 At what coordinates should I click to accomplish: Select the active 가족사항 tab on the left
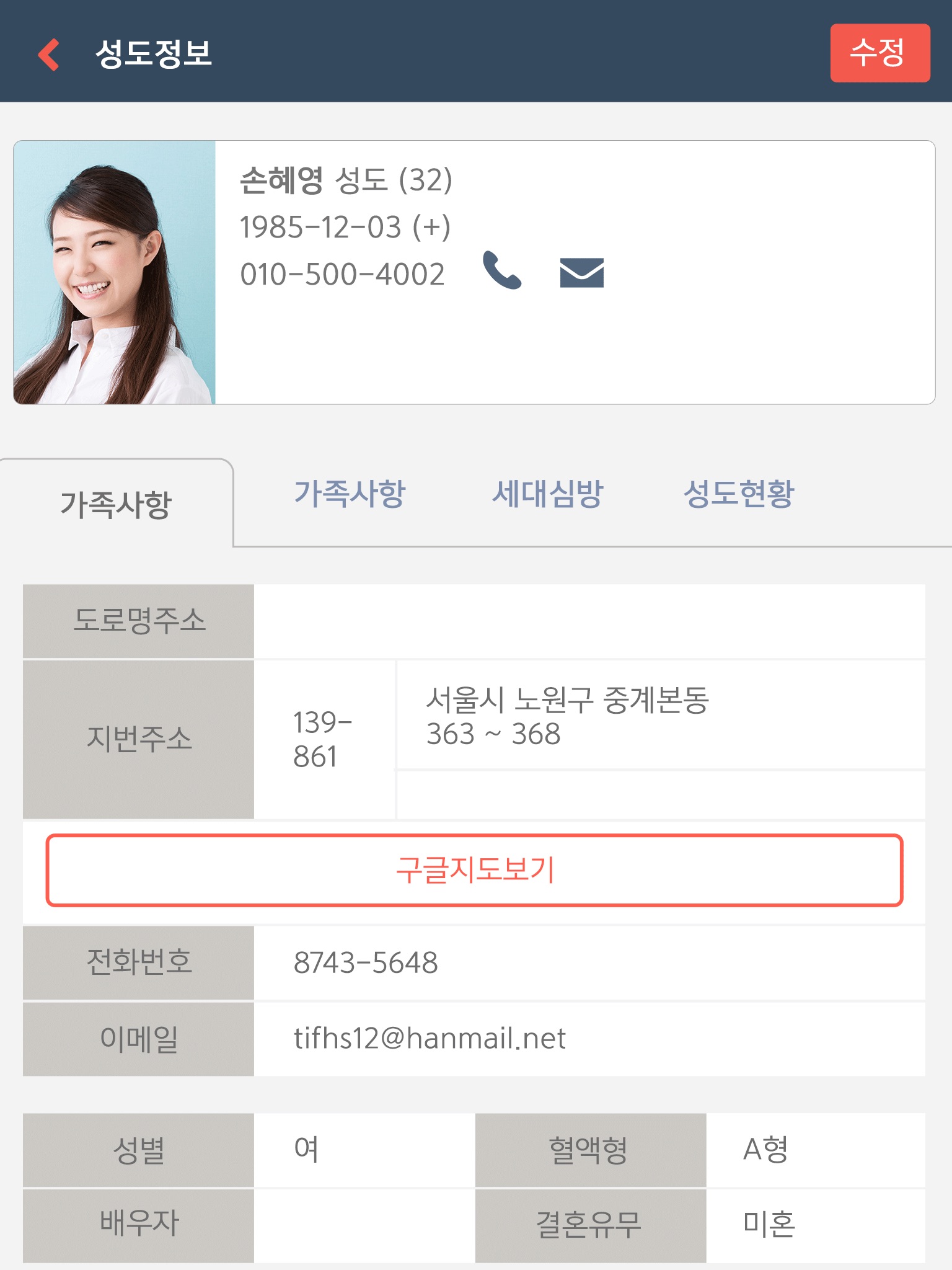(116, 504)
